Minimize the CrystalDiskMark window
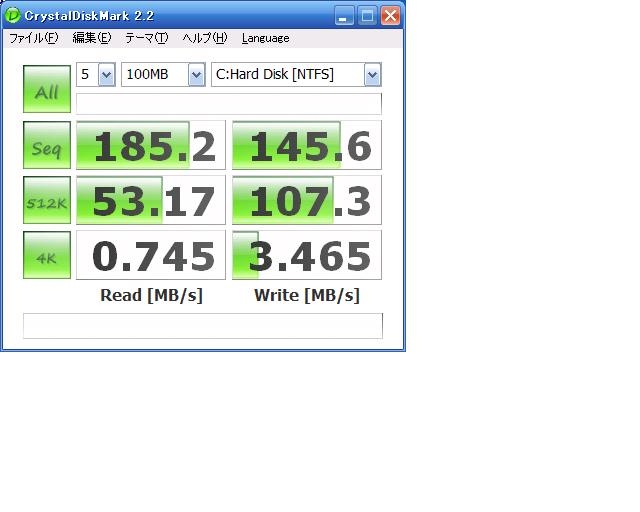This screenshot has width=640, height=512. [344, 16]
